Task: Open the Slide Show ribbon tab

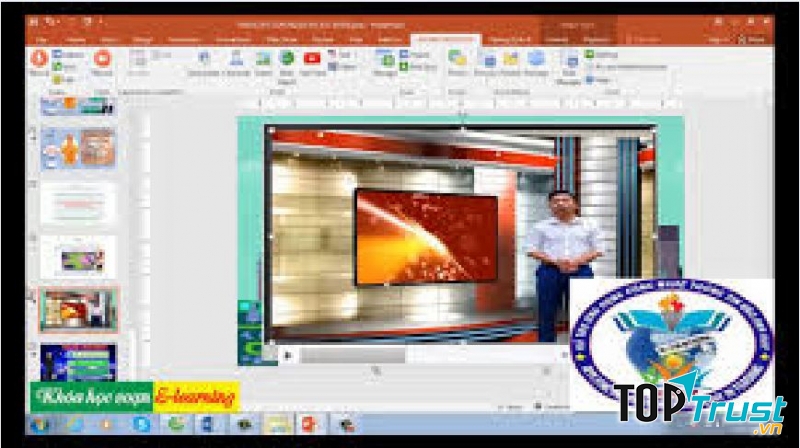Action: tap(281, 39)
